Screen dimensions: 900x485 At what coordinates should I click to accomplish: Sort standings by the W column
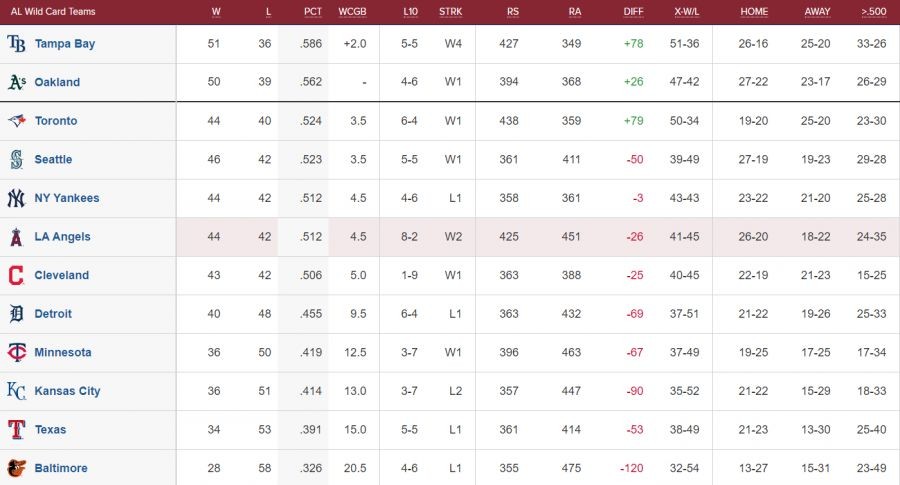pyautogui.click(x=216, y=12)
